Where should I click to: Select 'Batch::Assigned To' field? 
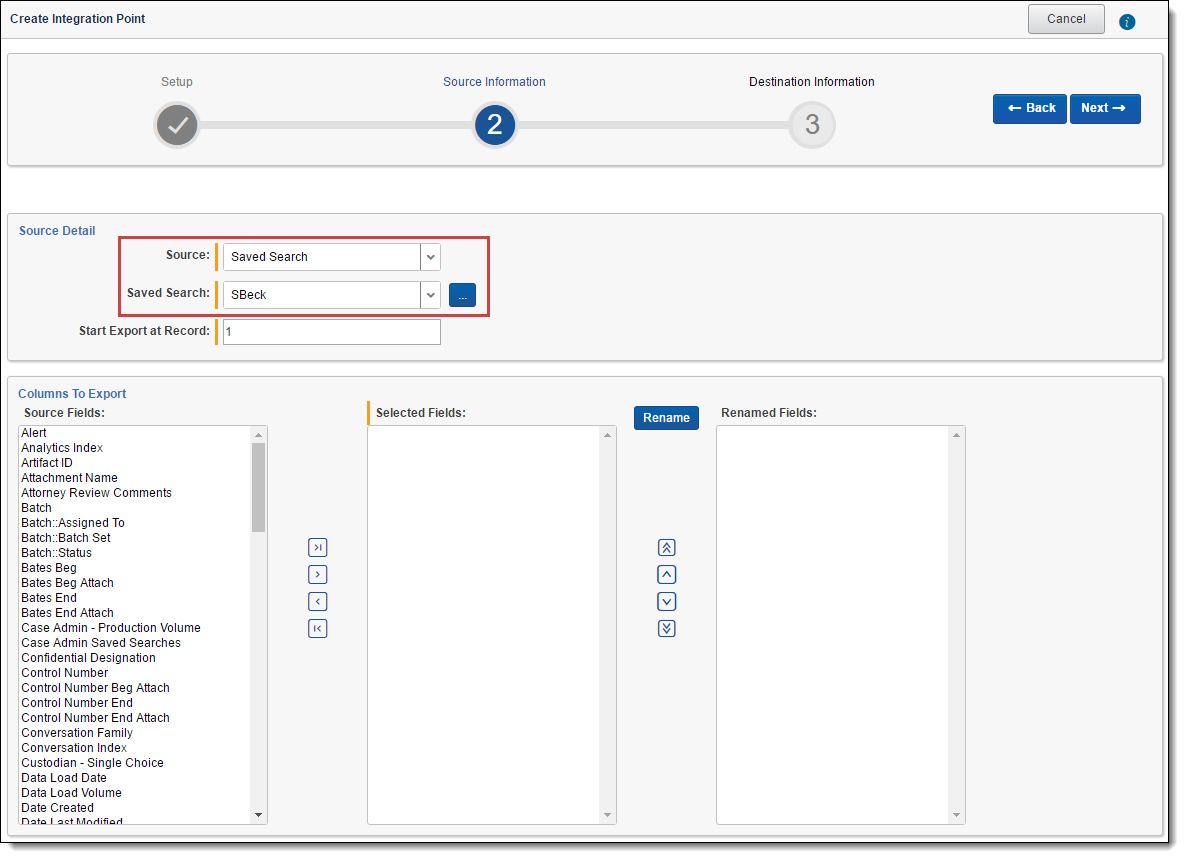(x=73, y=523)
